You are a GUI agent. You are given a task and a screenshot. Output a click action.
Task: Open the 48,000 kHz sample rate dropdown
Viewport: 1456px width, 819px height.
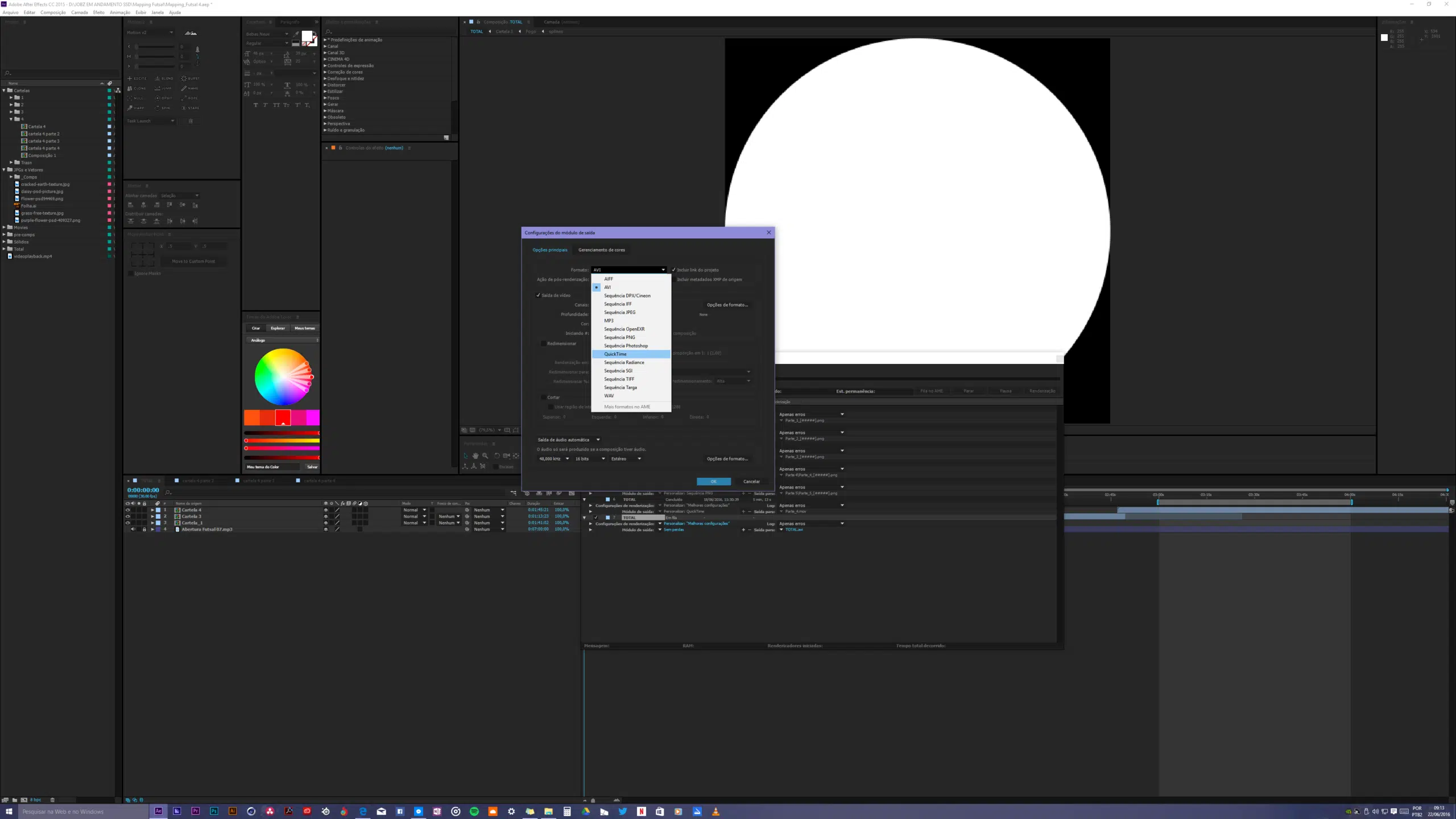tap(554, 459)
